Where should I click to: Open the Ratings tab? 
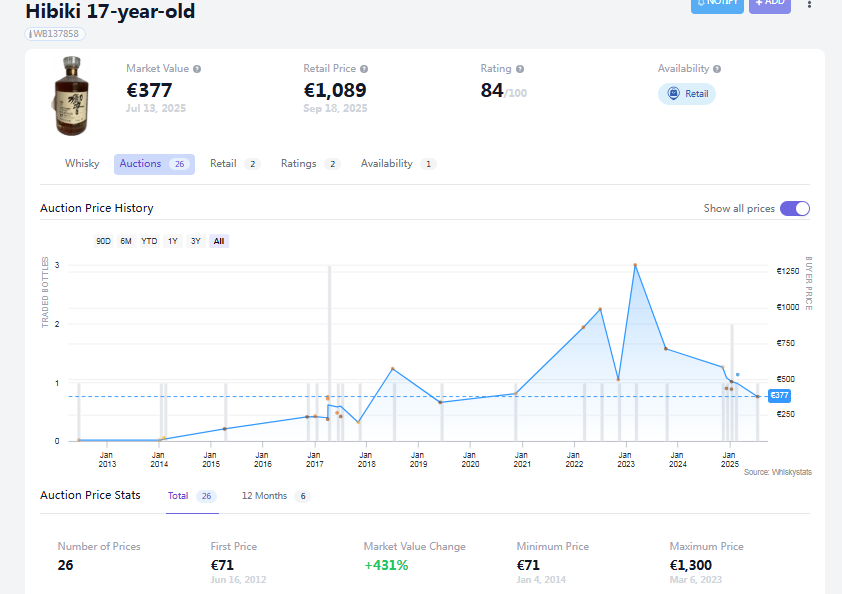pyautogui.click(x=310, y=164)
